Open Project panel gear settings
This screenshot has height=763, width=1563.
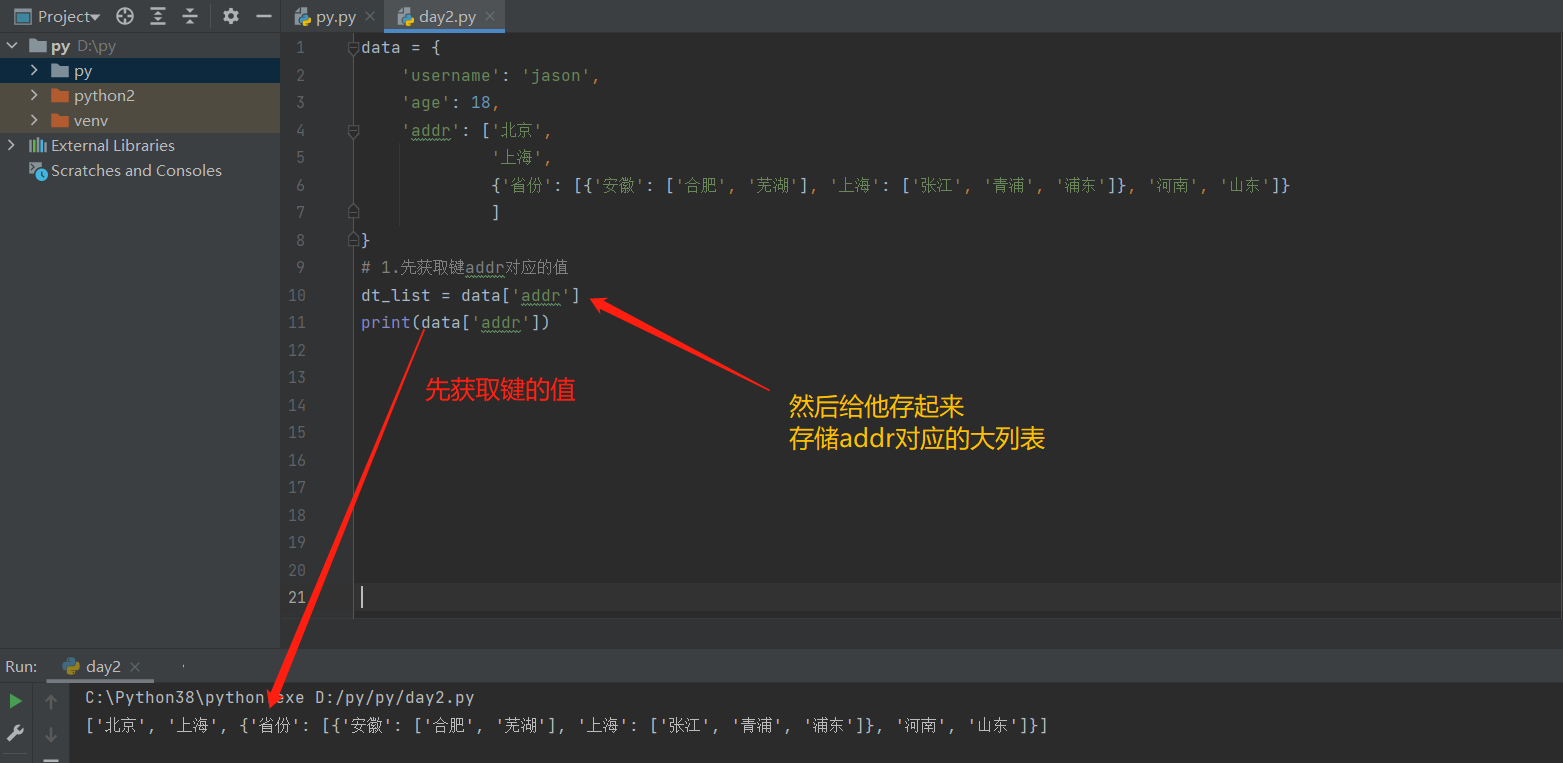coord(231,16)
